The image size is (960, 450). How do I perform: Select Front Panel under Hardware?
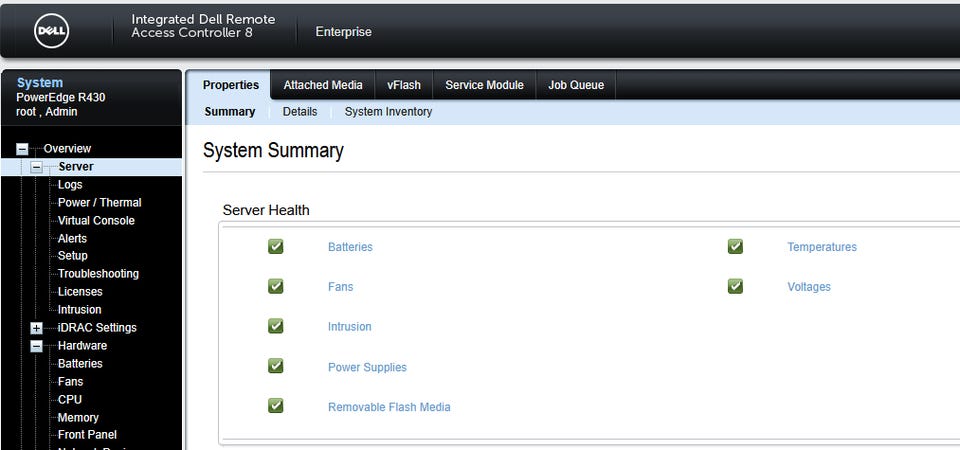tap(87, 434)
